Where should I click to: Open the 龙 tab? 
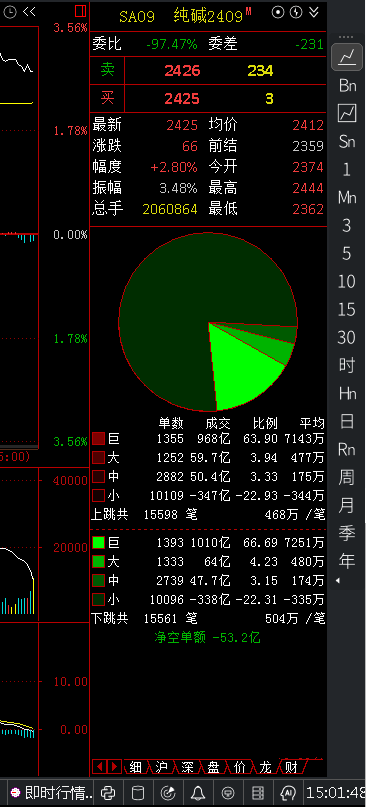pyautogui.click(x=265, y=767)
